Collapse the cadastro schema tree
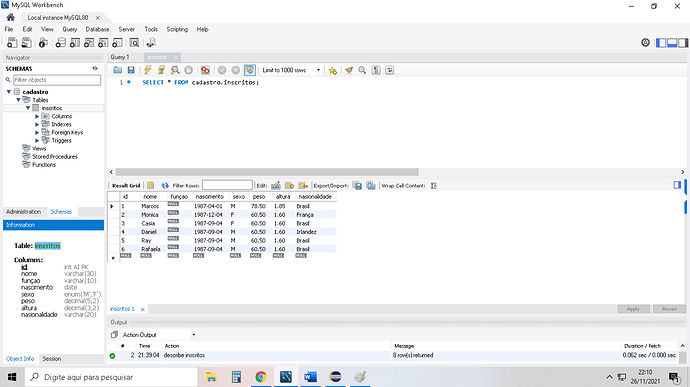Image resolution: width=690 pixels, height=387 pixels. [x=8, y=92]
